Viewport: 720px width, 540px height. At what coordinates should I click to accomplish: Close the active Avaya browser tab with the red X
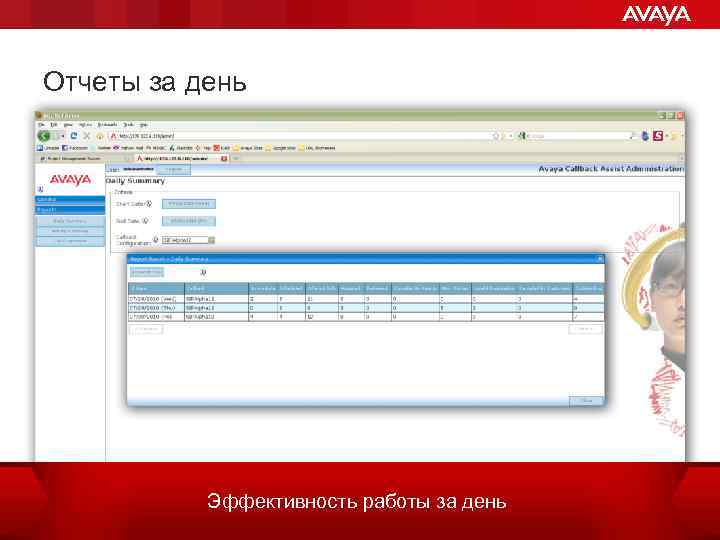(x=224, y=158)
